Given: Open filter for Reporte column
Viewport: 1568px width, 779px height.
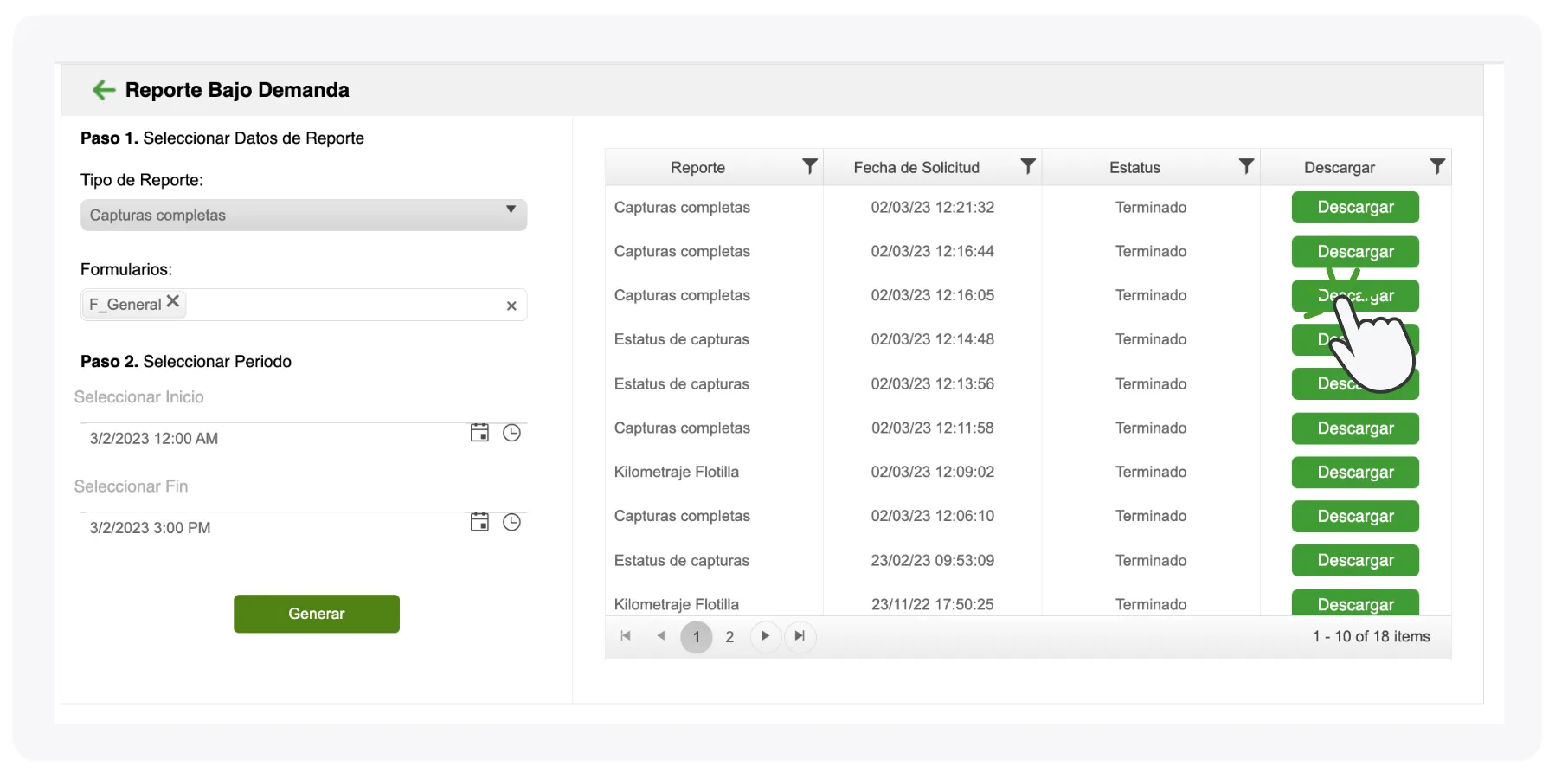Looking at the screenshot, I should [810, 166].
